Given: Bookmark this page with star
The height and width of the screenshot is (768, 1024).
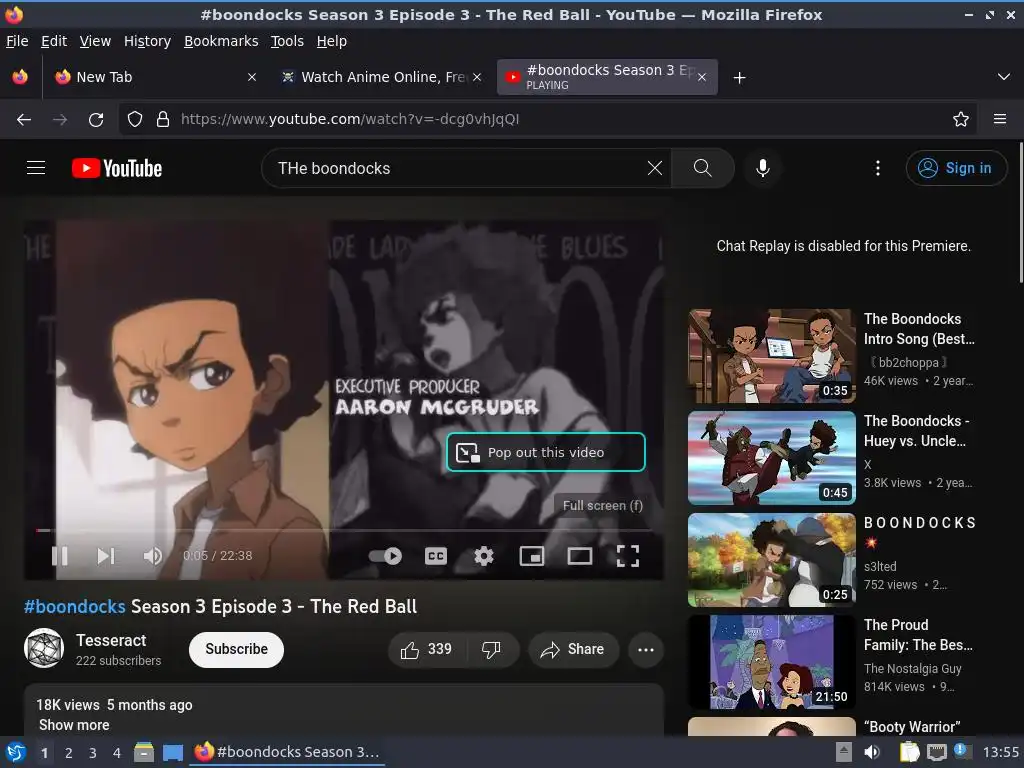Looking at the screenshot, I should (x=961, y=120).
